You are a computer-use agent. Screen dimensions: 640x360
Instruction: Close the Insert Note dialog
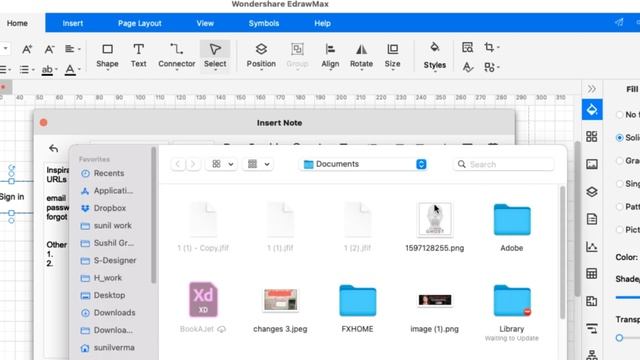tap(44, 122)
